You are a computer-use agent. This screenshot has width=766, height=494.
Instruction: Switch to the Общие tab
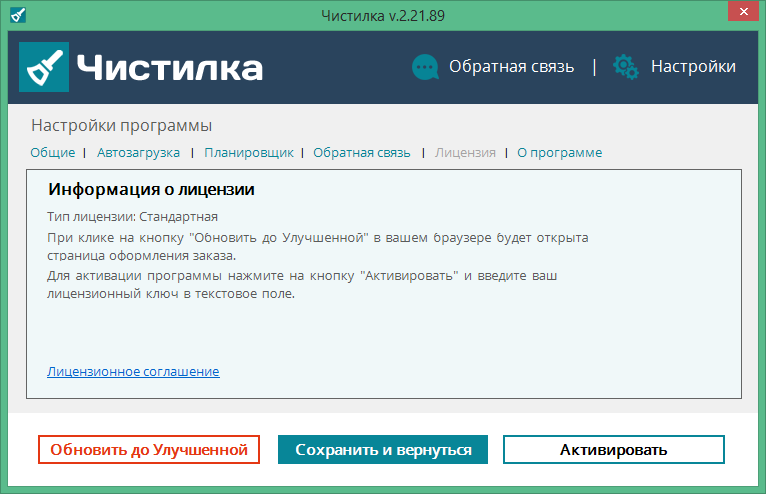[x=53, y=153]
